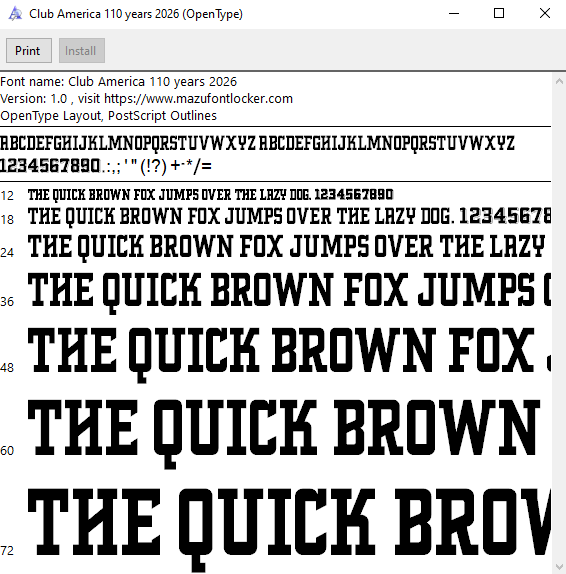566x574 pixels.
Task: Click the size label 36
Action: pos(7,302)
